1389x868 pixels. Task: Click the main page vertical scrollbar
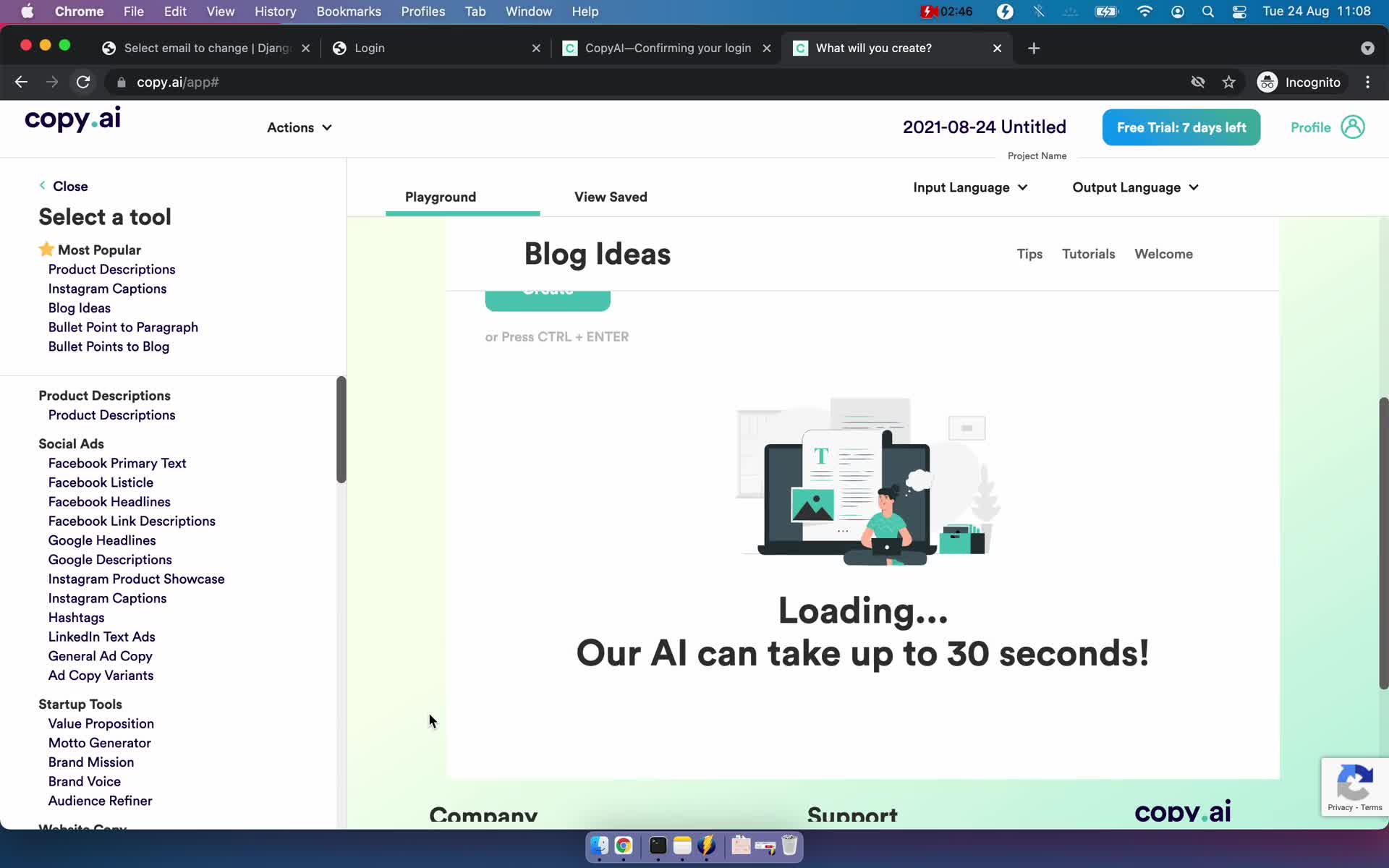(1383, 542)
